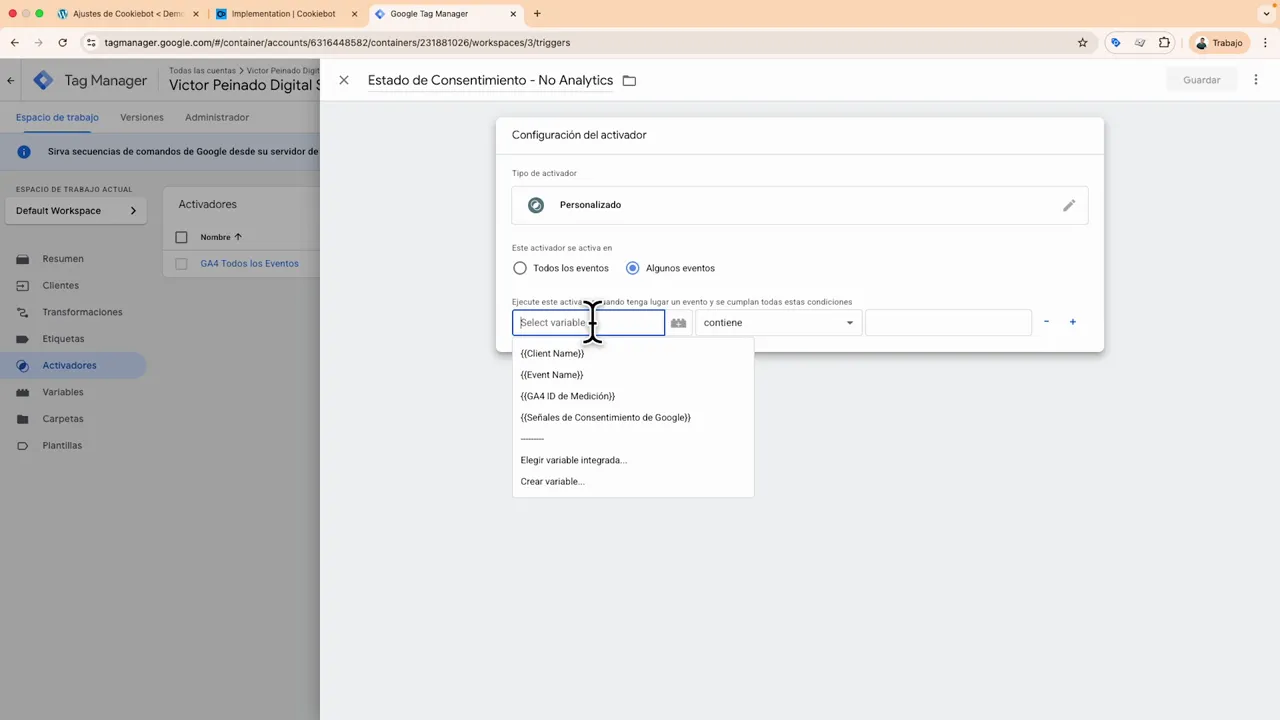
Task: Open the Plantillas section
Action: point(62,445)
